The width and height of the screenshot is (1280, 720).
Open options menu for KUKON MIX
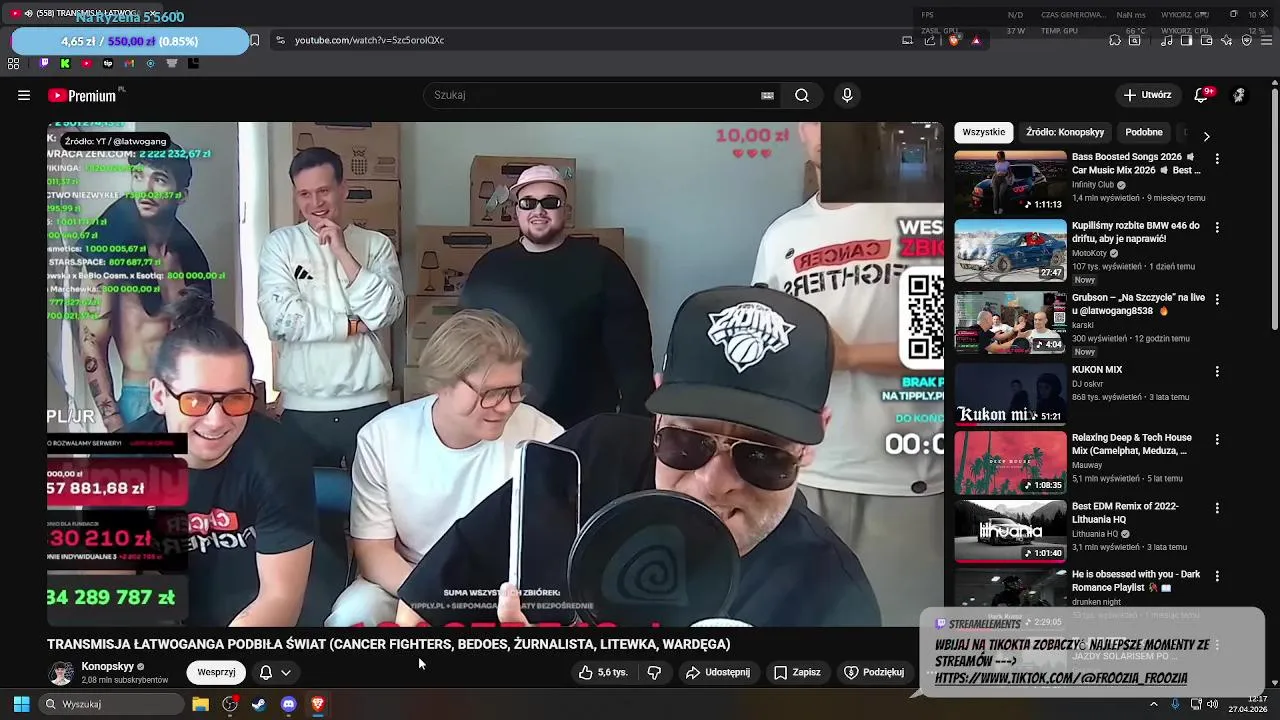coord(1217,371)
